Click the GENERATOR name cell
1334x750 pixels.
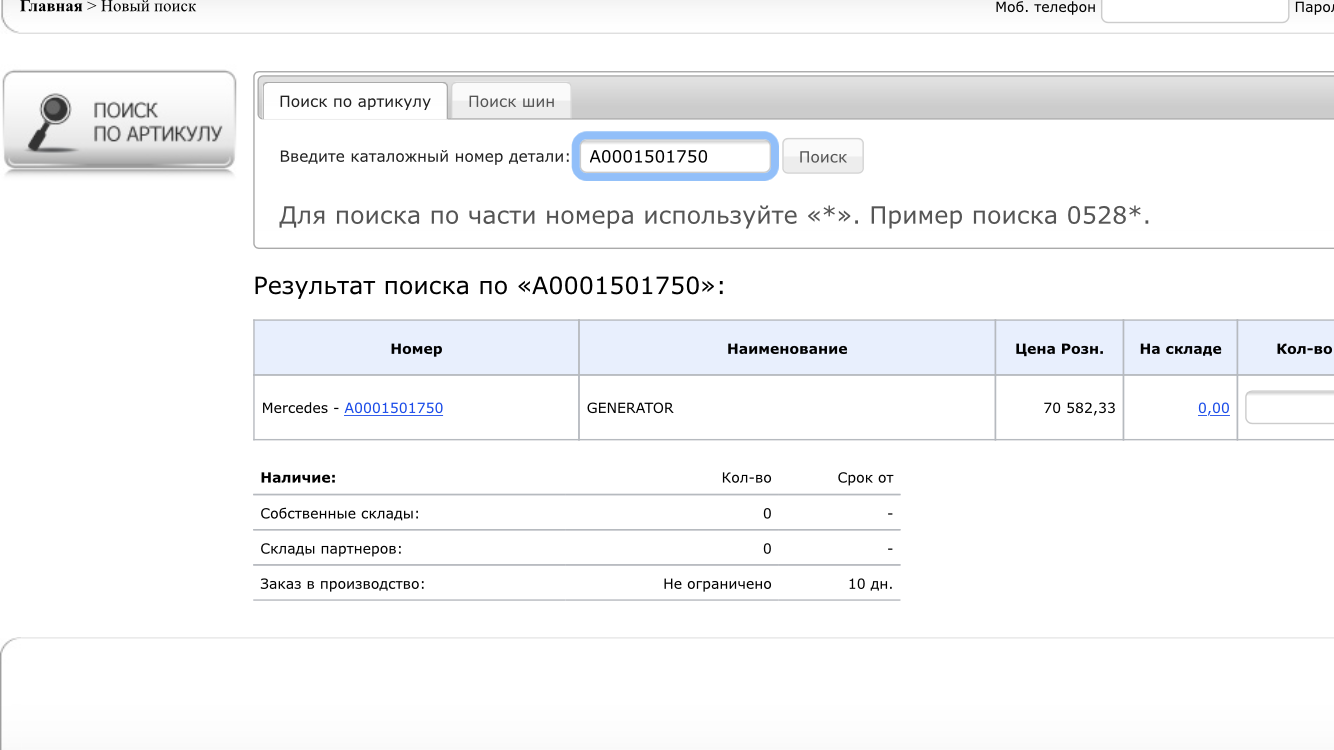[x=787, y=408]
